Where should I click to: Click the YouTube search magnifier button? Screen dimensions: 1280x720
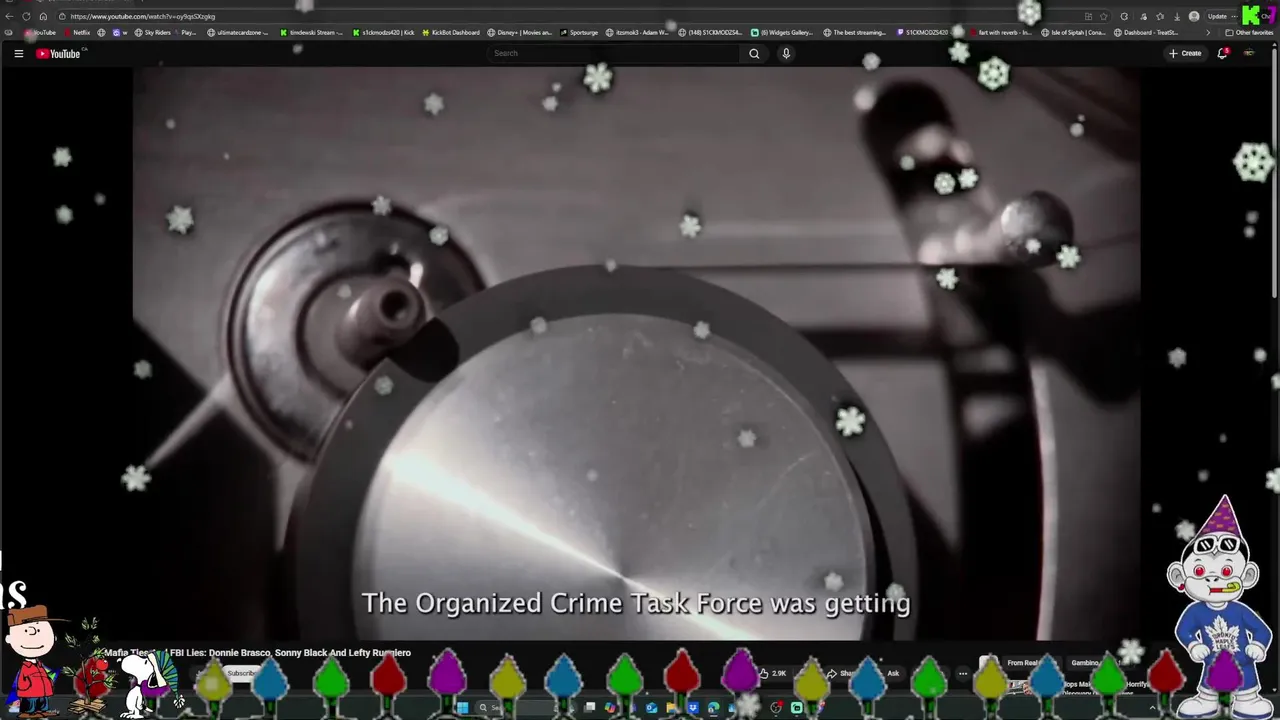click(x=754, y=54)
